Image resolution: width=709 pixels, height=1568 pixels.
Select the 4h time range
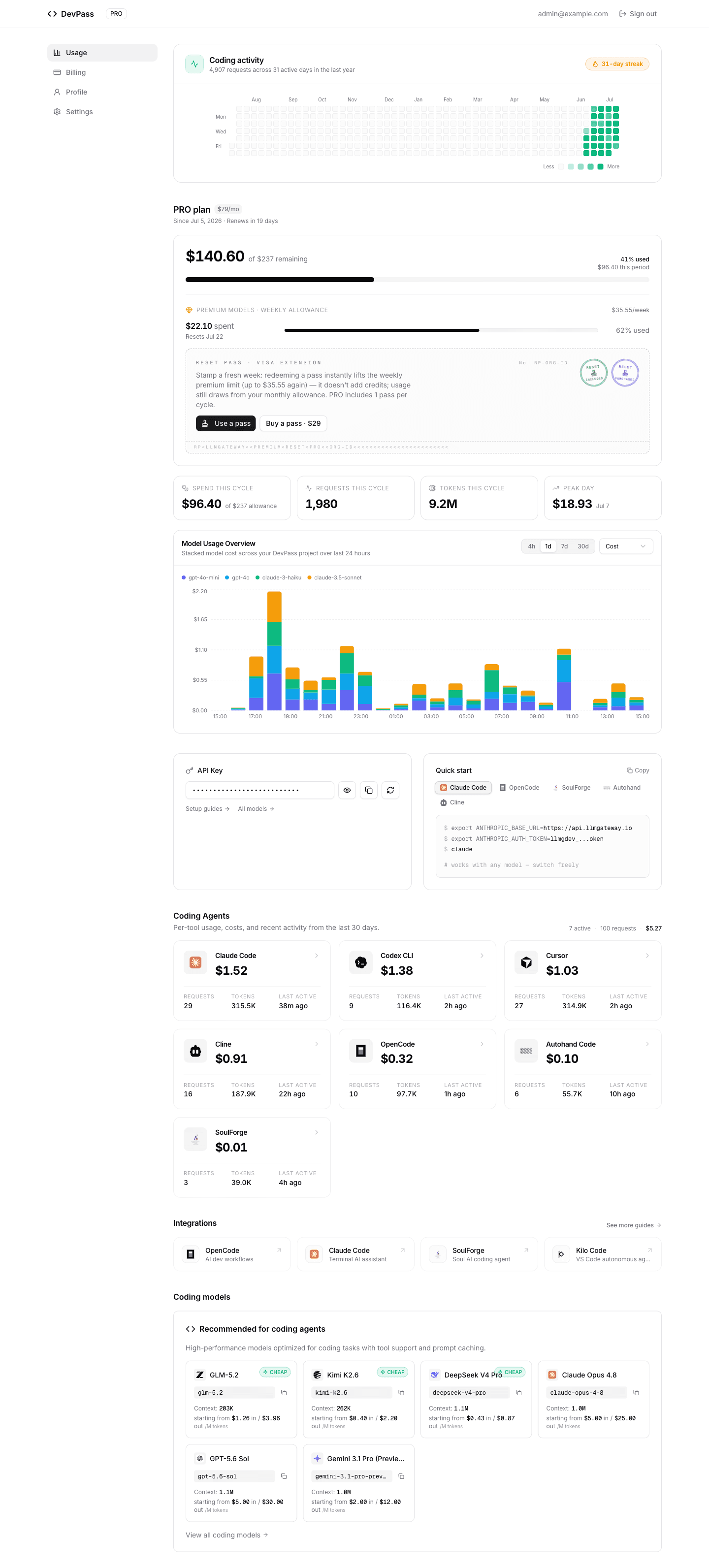[x=531, y=546]
